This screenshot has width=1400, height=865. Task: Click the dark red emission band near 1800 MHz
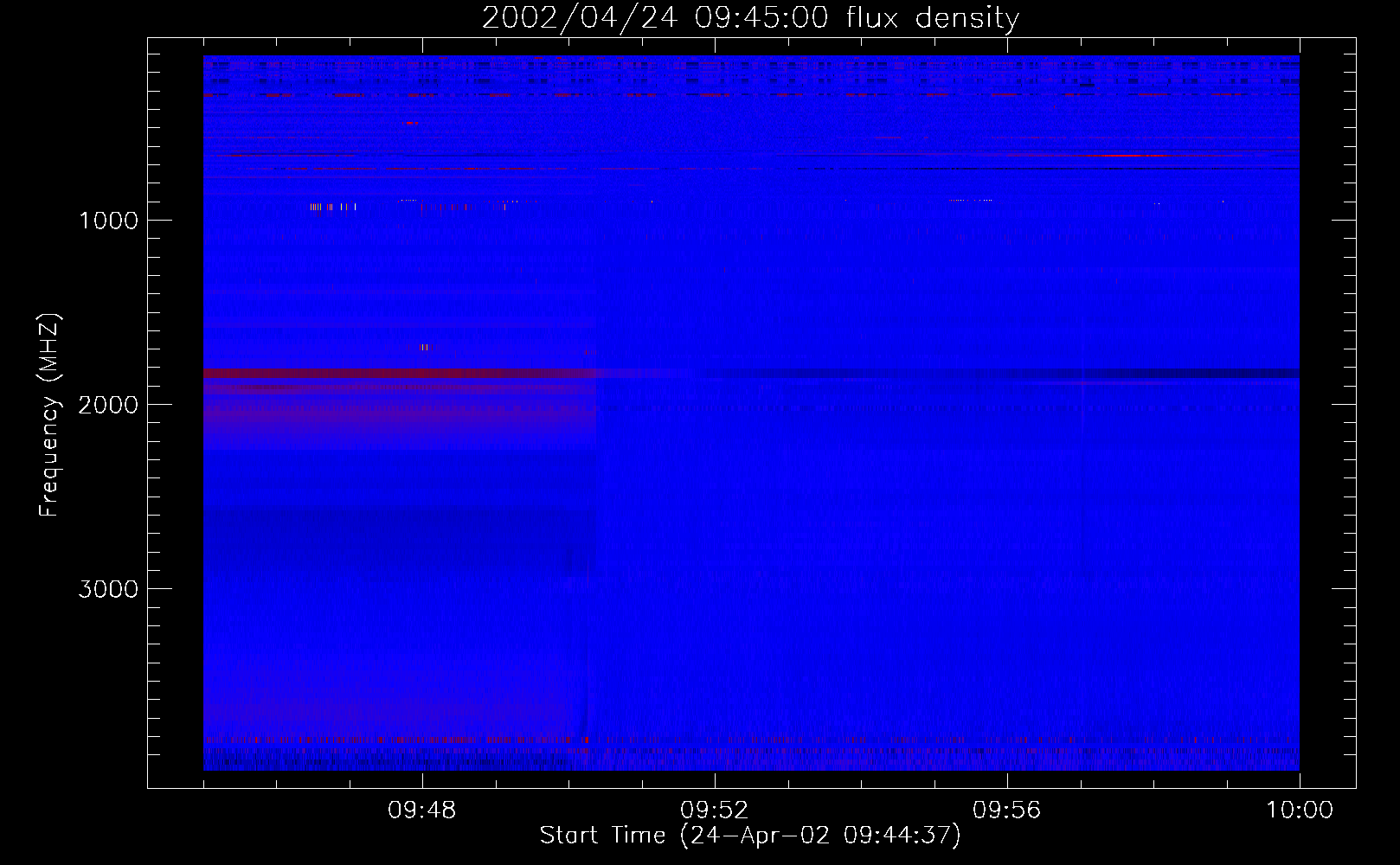398,373
